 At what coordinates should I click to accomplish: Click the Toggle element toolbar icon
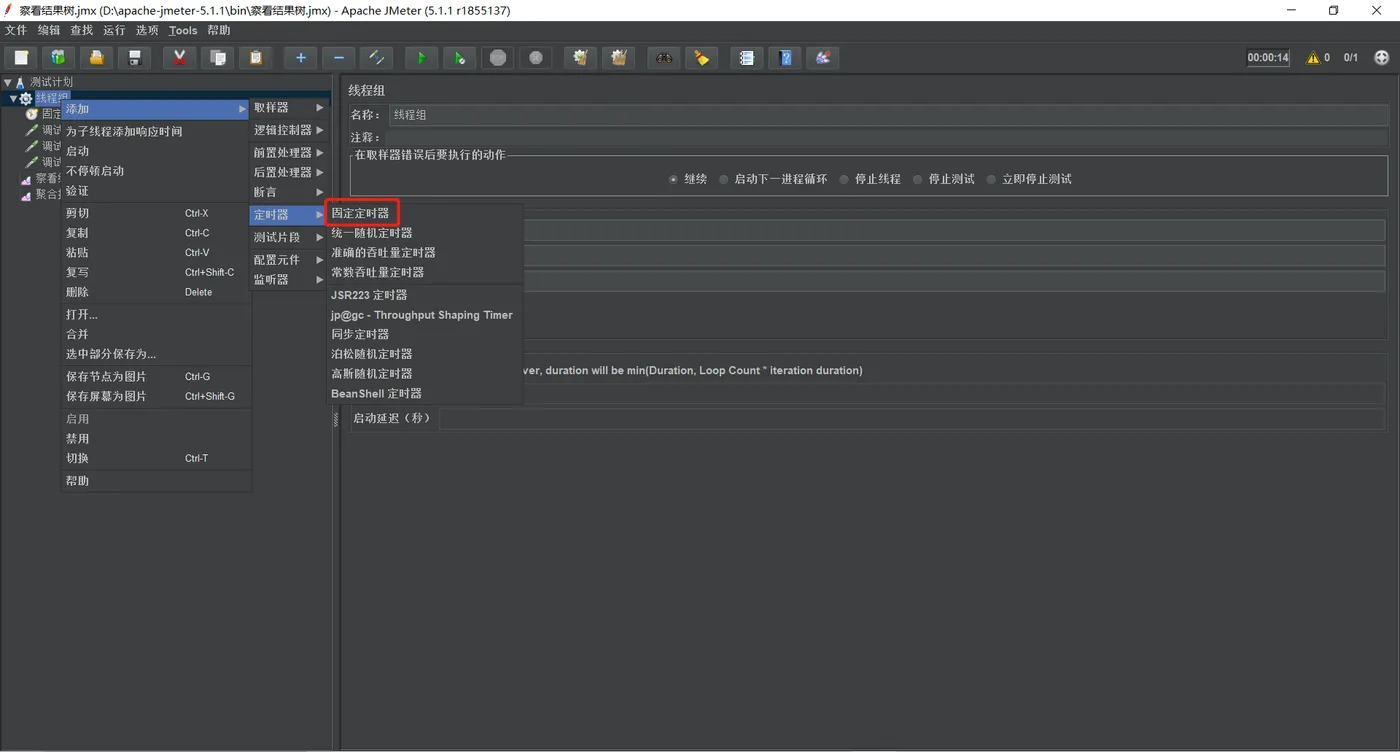(x=376, y=58)
